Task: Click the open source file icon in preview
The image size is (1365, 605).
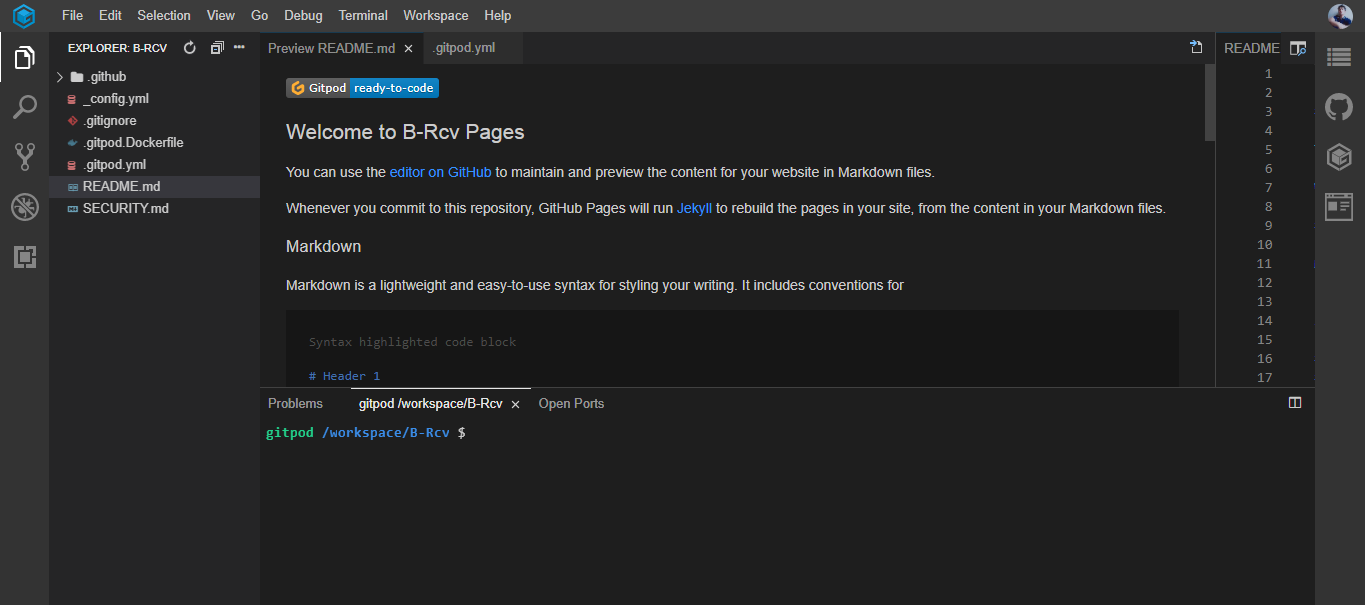Action: (x=1196, y=48)
